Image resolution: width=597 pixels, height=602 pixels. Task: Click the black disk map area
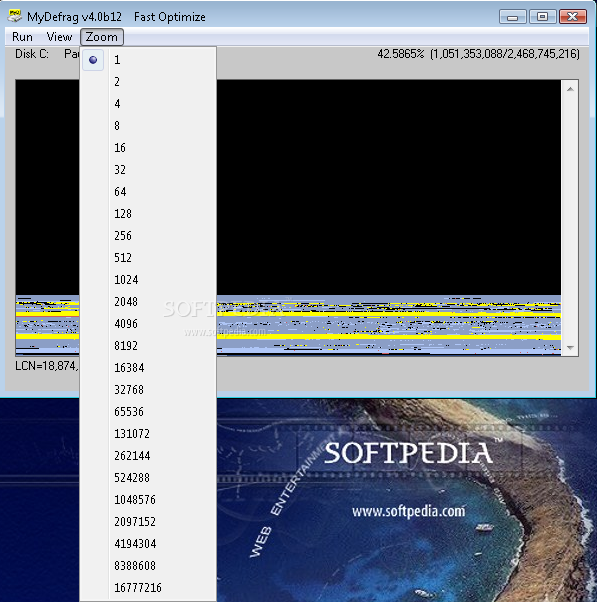[388, 187]
